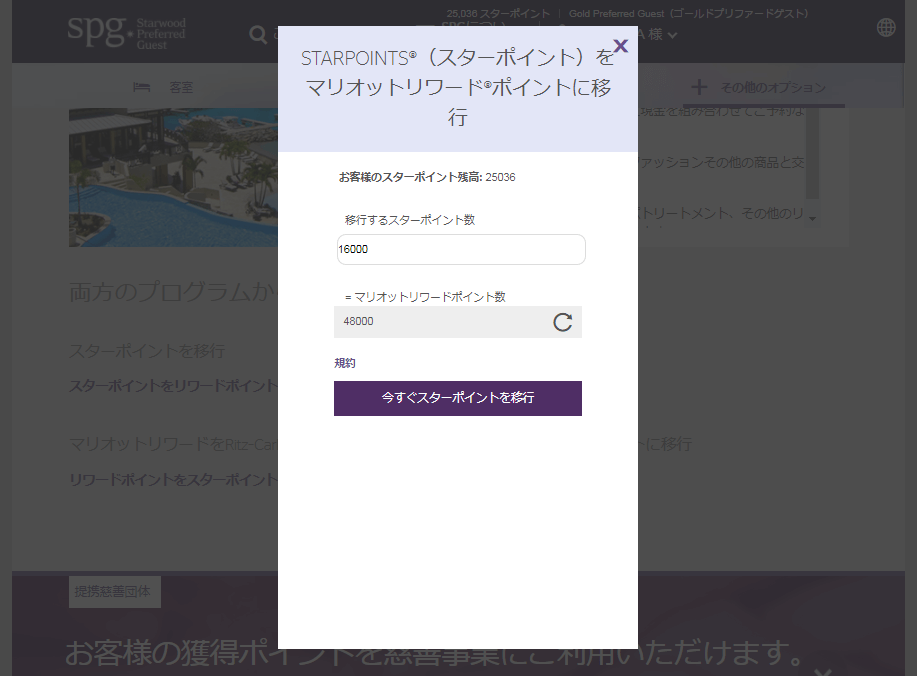Click the plus icon beside その他のオプション

coord(700,87)
